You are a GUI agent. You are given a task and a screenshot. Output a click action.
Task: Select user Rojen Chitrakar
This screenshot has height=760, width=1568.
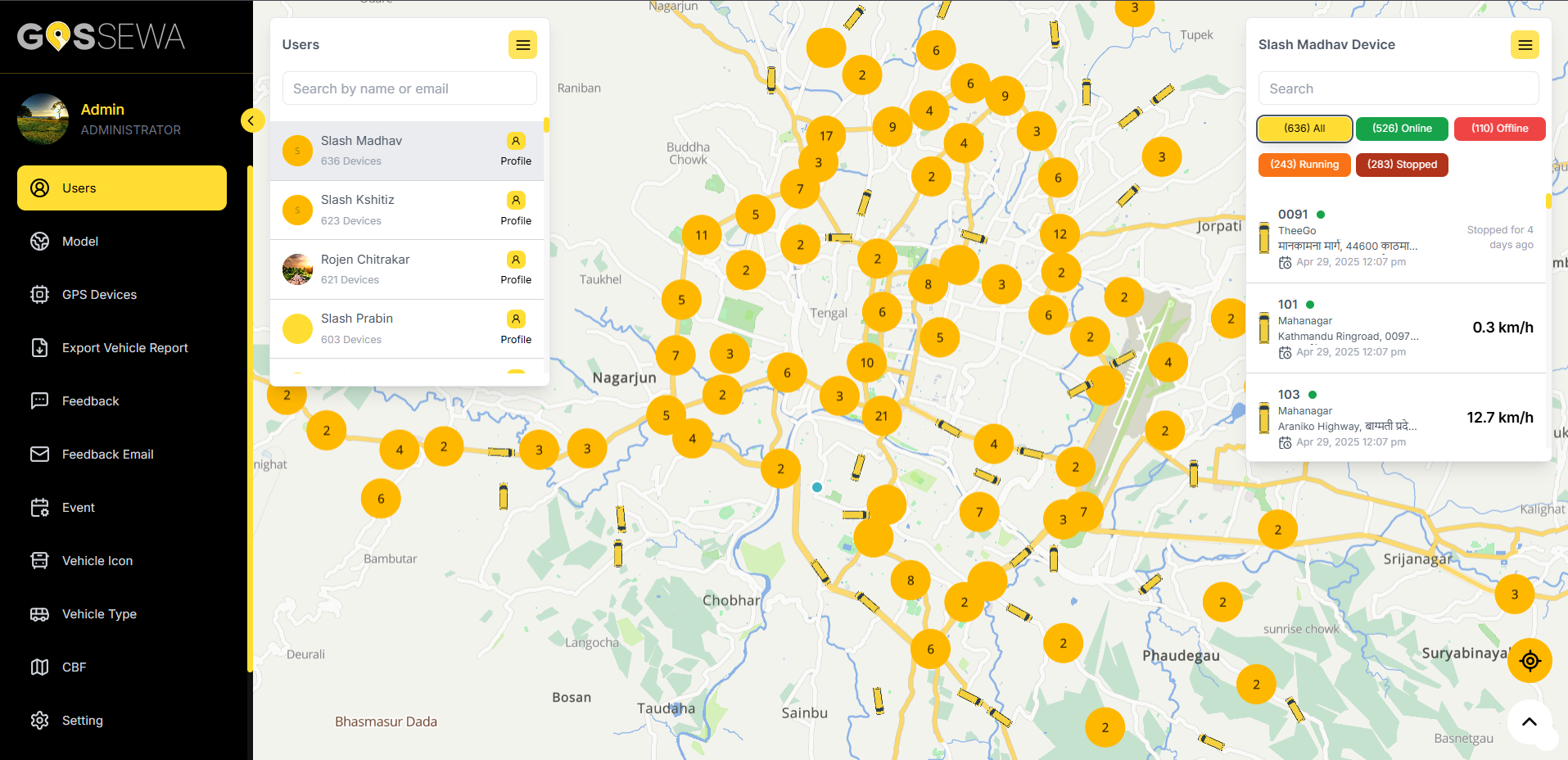pyautogui.click(x=407, y=269)
